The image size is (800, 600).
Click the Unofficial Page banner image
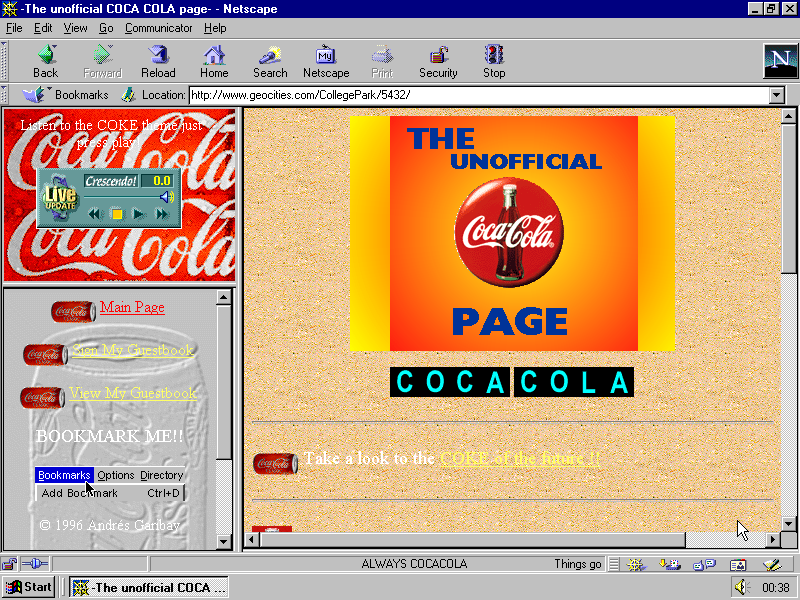[512, 234]
